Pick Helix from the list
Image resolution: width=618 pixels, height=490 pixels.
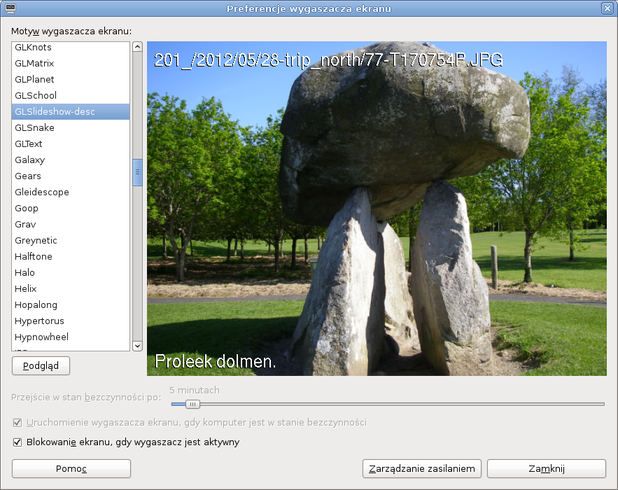tap(71, 289)
